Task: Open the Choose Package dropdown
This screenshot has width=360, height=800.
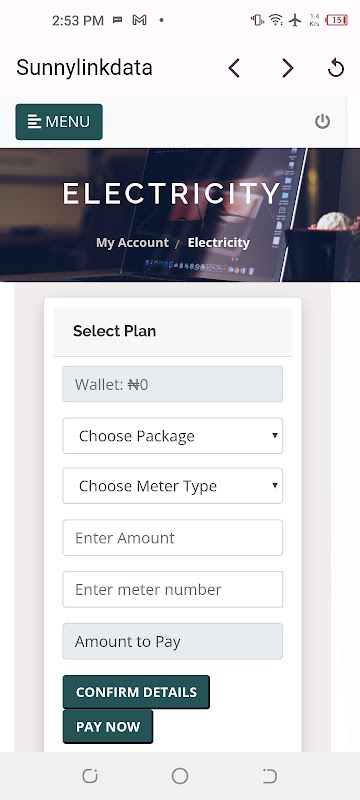Action: pyautogui.click(x=172, y=436)
